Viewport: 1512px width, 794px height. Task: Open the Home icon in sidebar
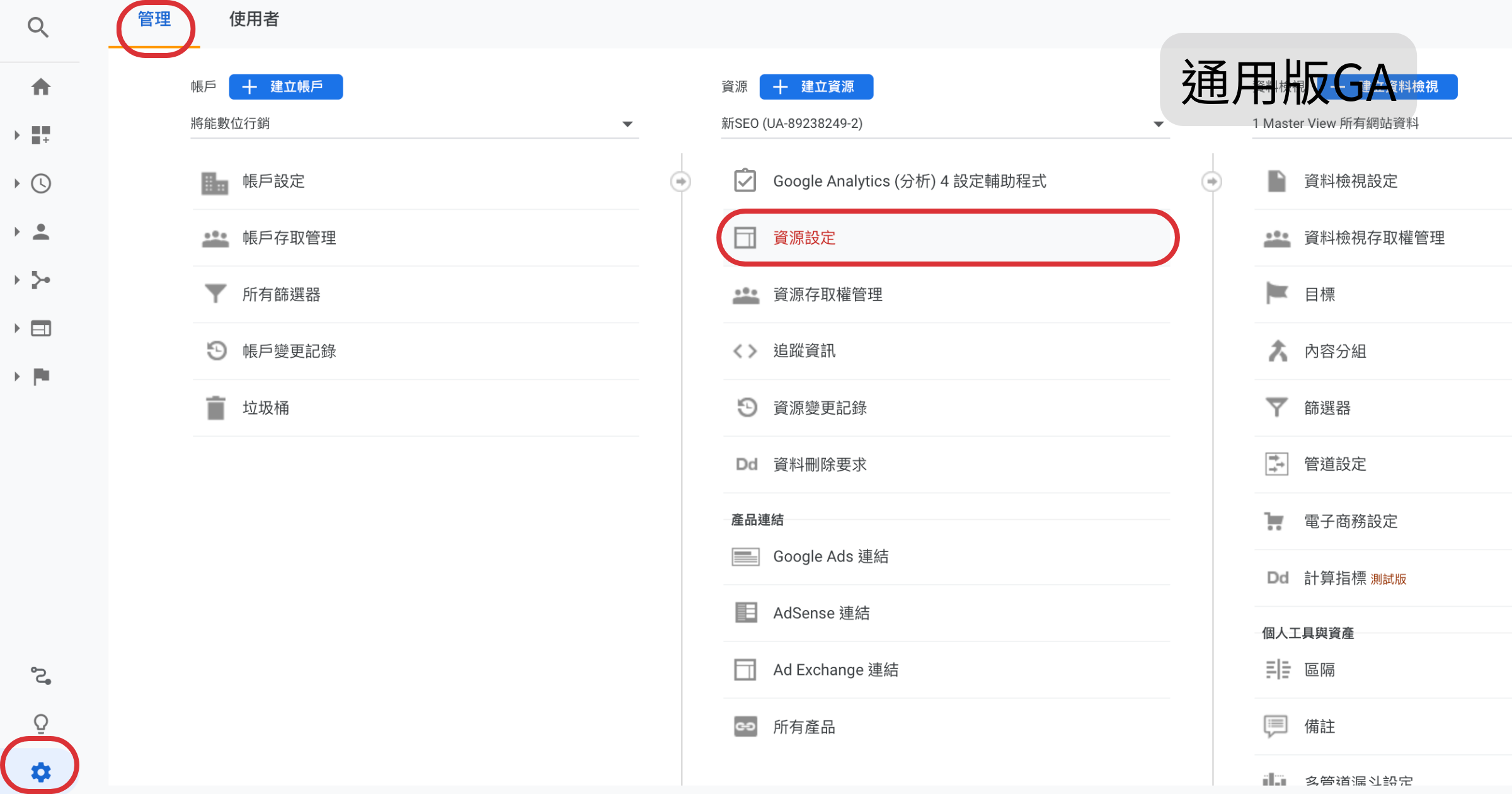click(41, 86)
